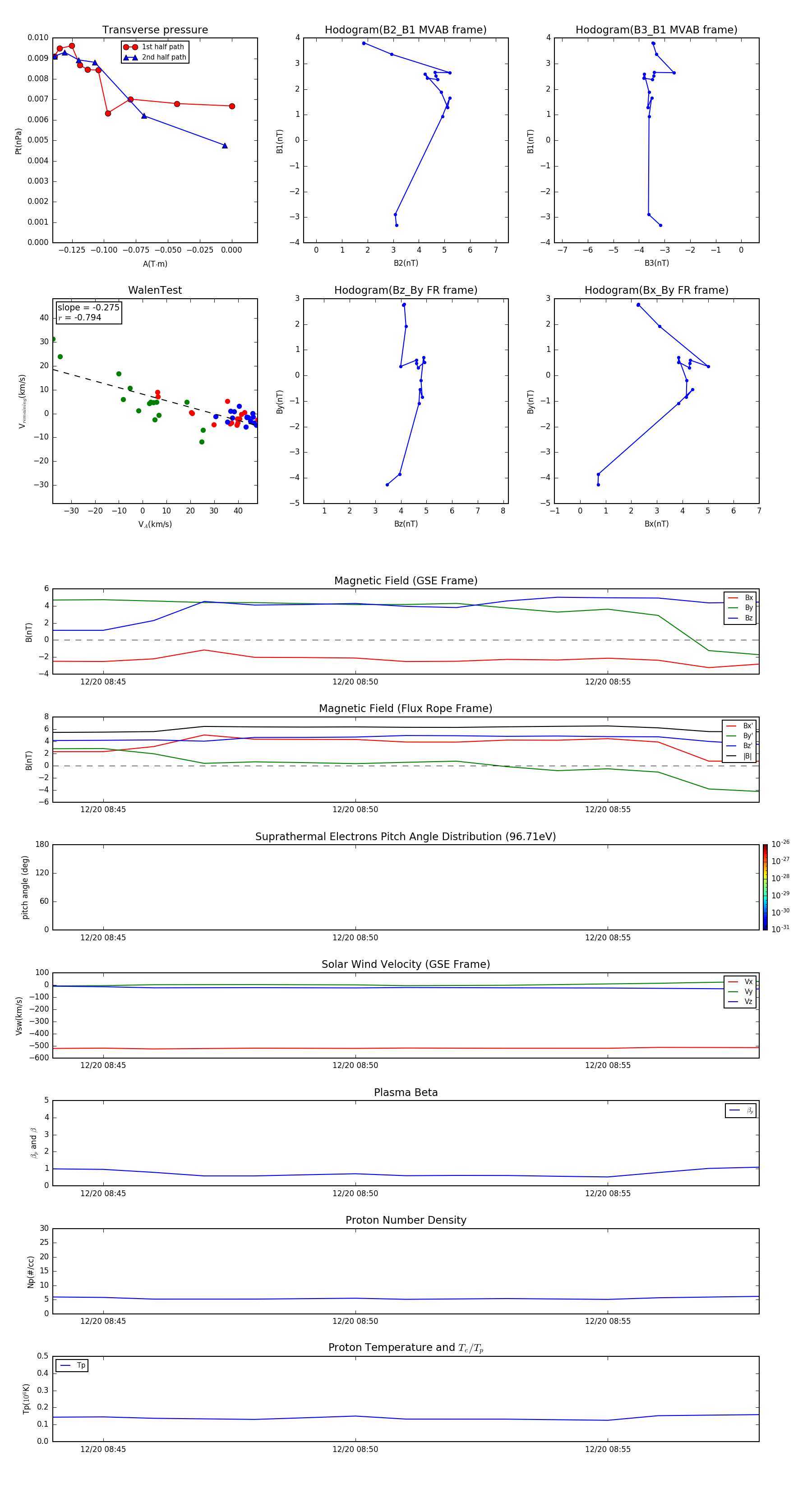Click last blue triangle in transverse pressure plot
Screen dimensions: 812x1489
(225, 146)
